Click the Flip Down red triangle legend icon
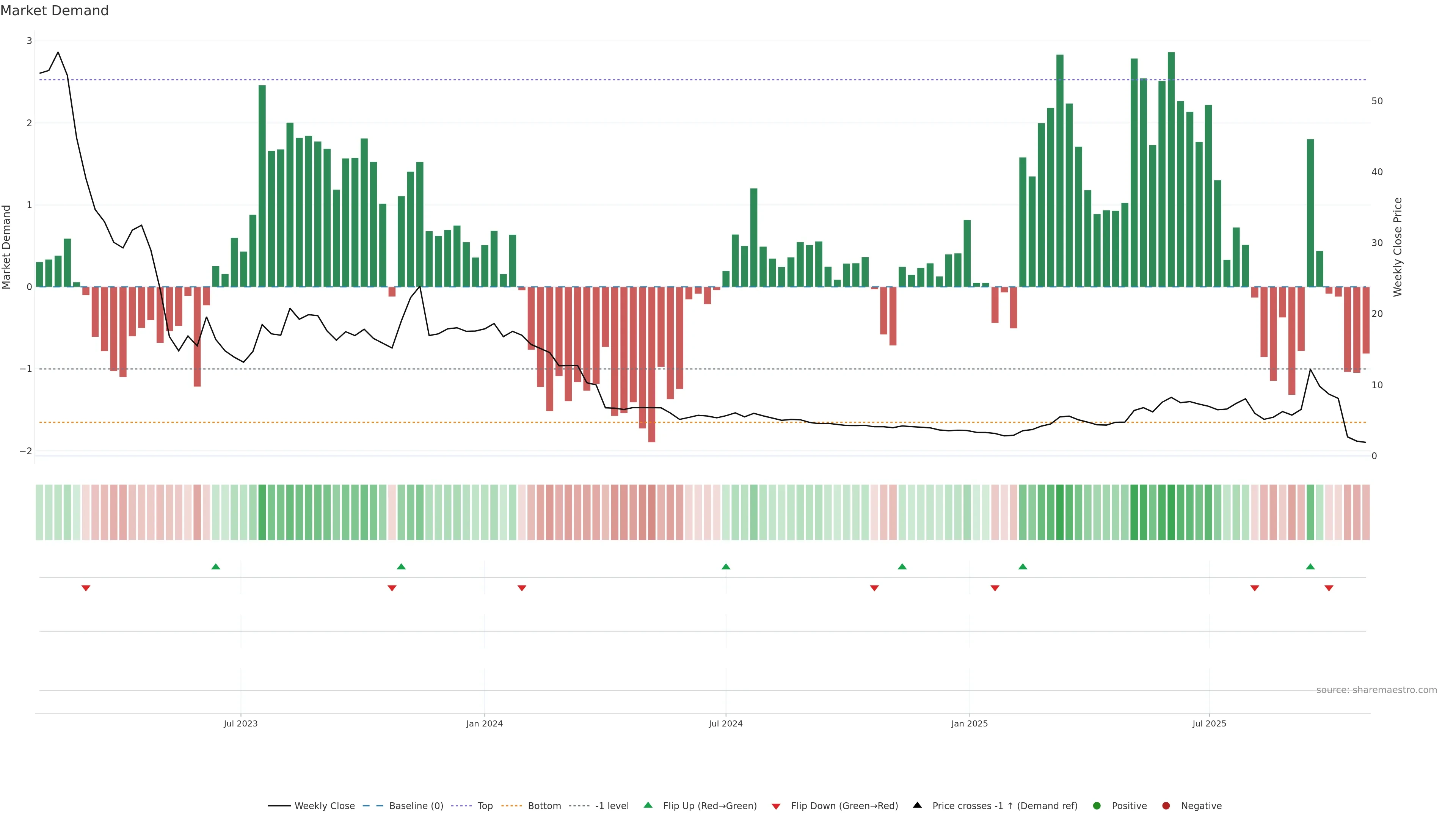Screen dimensions: 1456x819 776,806
